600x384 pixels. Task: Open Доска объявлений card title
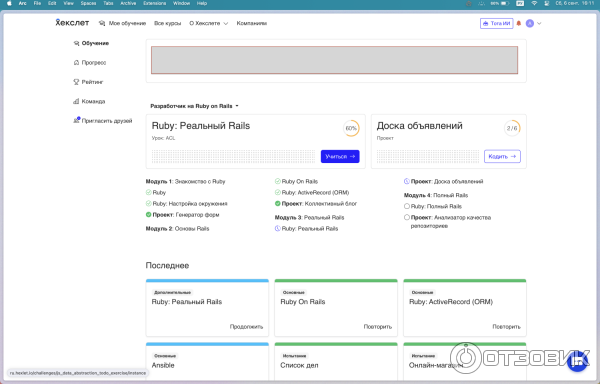pos(419,126)
